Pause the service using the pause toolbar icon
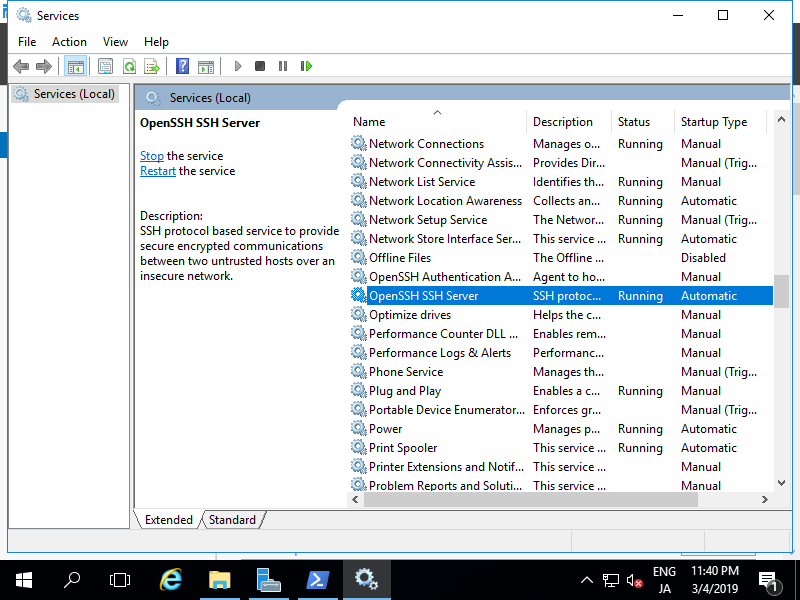800x600 pixels. tap(283, 66)
